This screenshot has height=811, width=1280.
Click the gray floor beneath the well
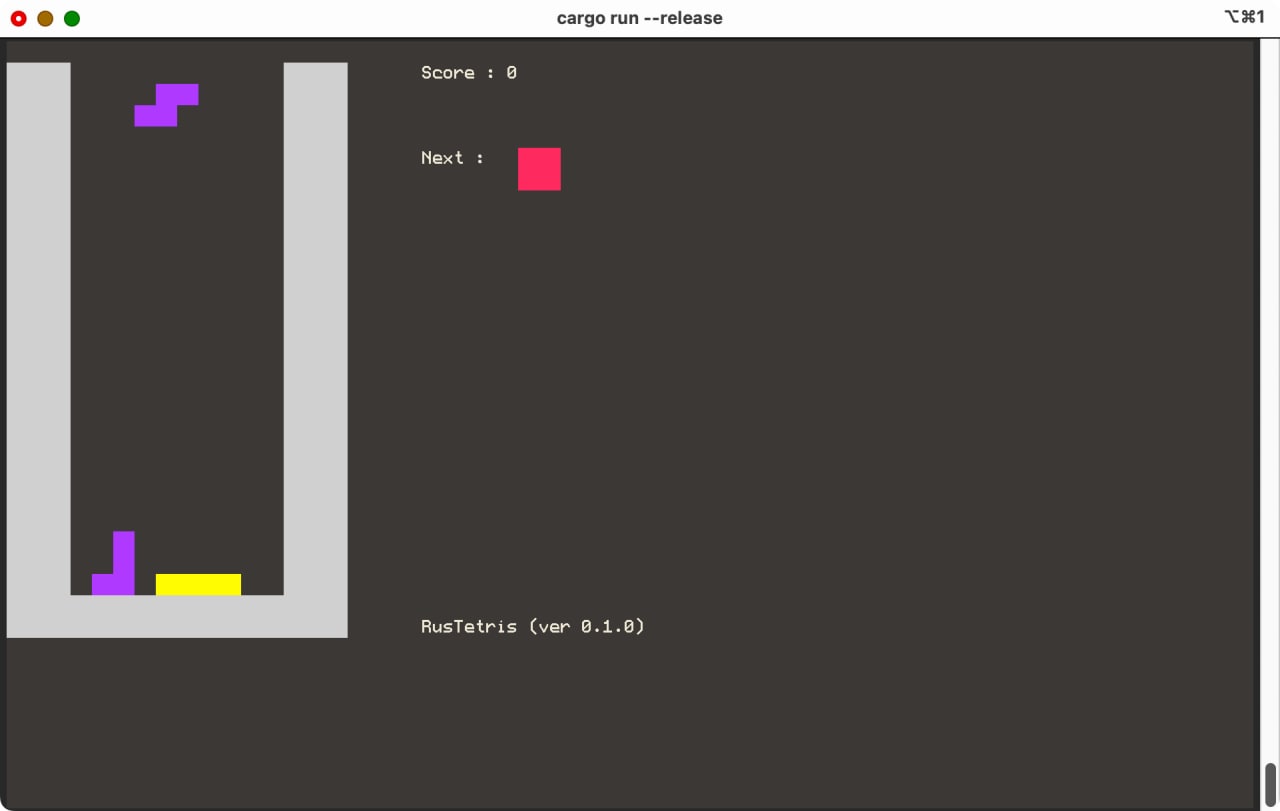click(177, 616)
